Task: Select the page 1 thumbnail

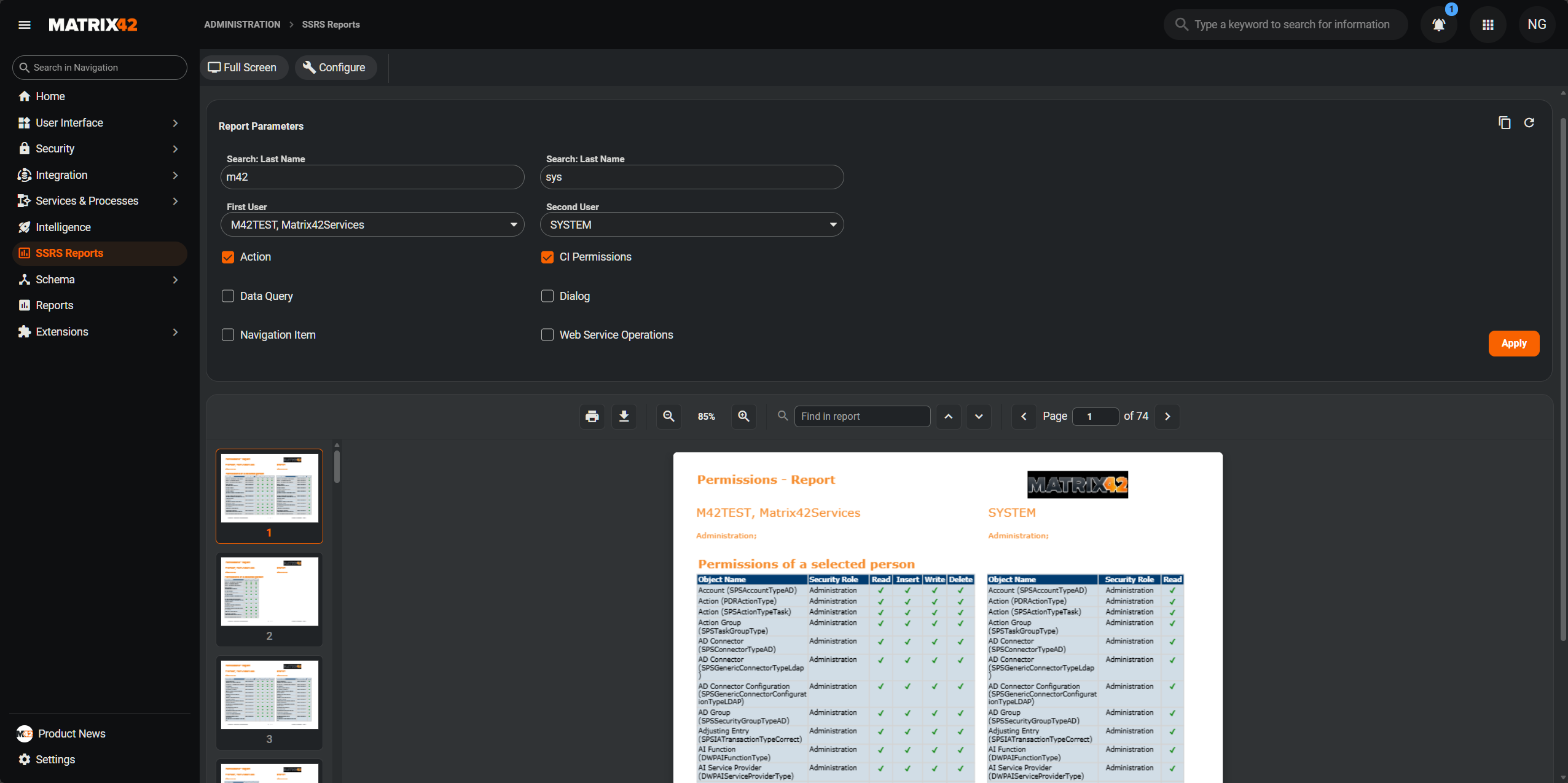Action: coord(269,496)
